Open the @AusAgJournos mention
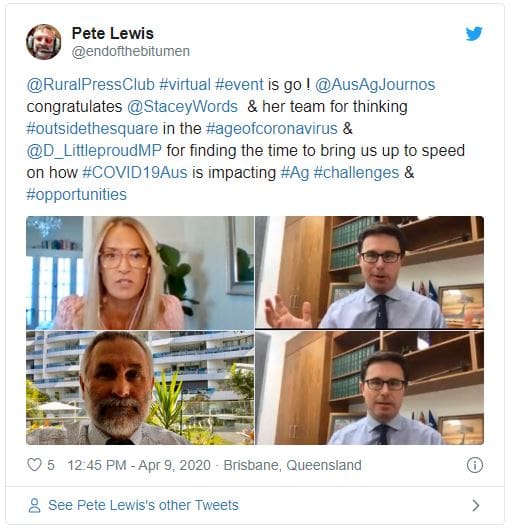Screen dimensions: 509x530 [x=375, y=85]
